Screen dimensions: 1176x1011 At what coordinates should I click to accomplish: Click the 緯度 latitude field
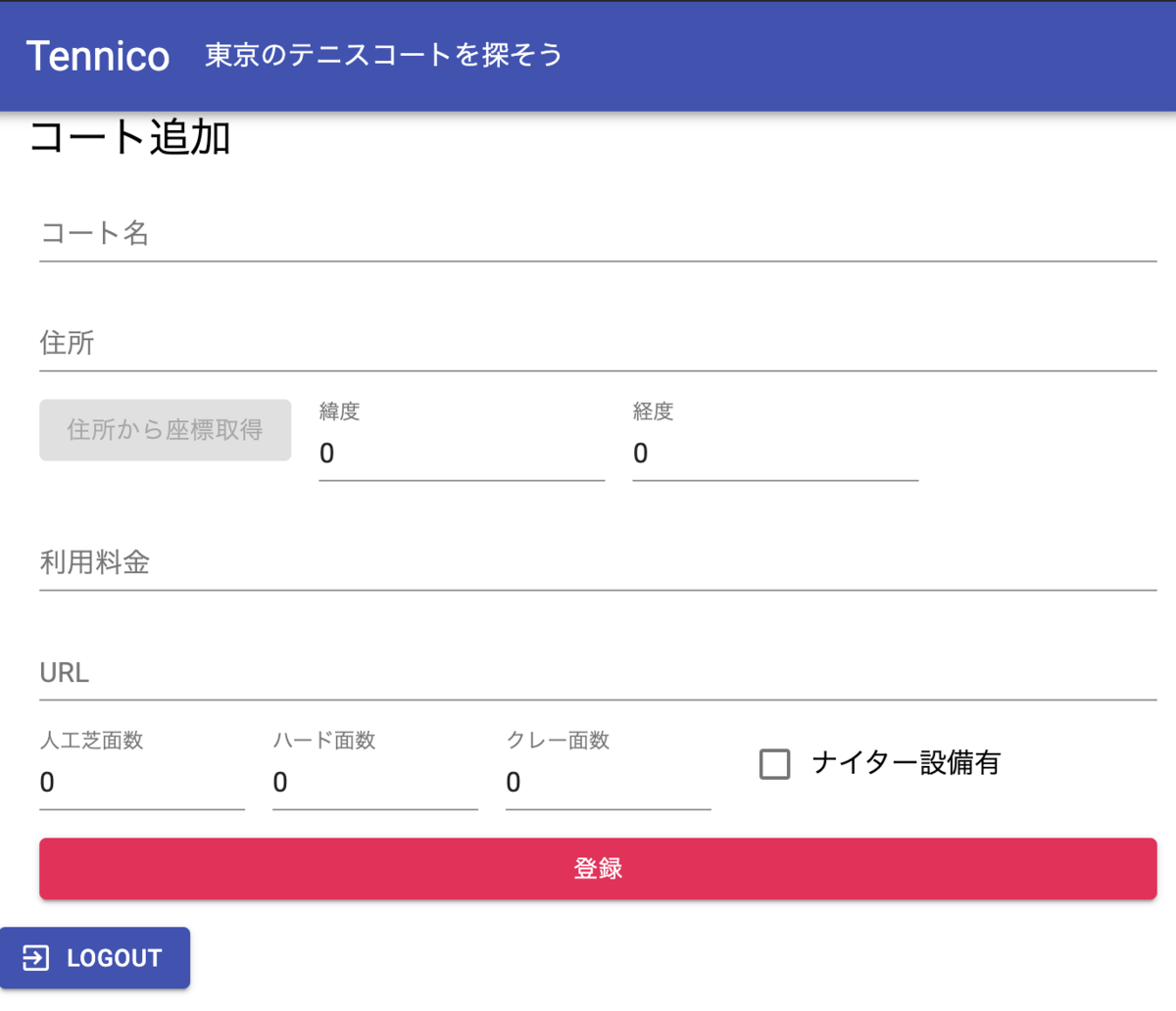(461, 454)
